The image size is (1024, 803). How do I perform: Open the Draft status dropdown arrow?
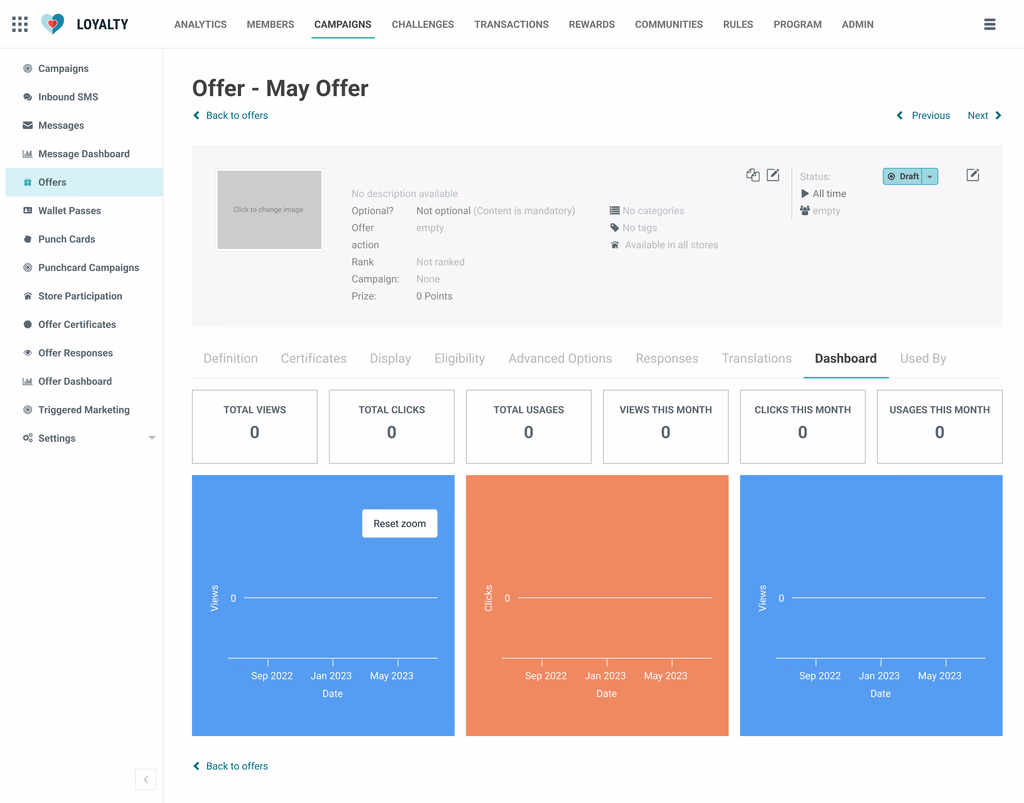[x=930, y=177]
